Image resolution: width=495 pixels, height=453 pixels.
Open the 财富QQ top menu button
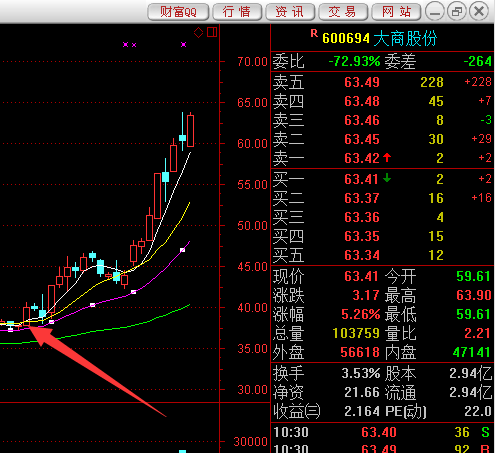coord(178,12)
